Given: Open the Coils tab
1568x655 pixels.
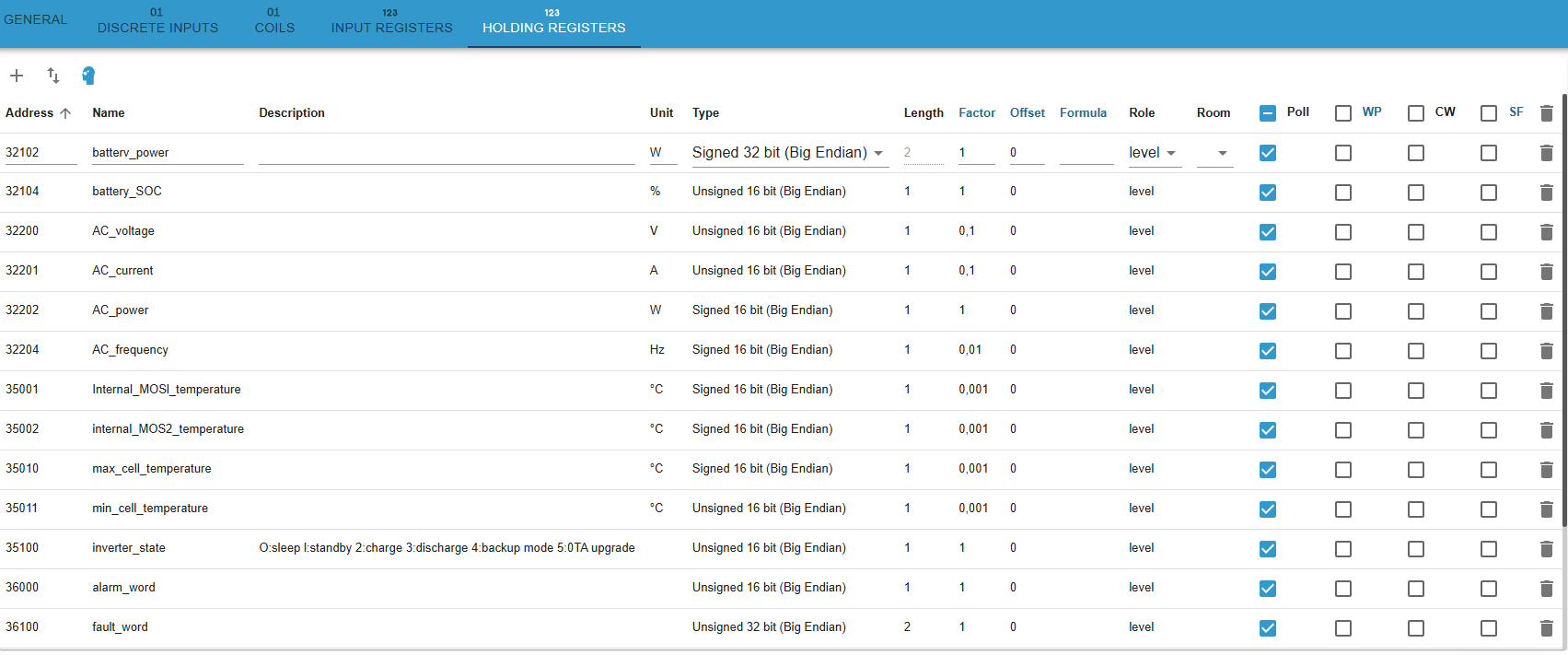Looking at the screenshot, I should point(274,22).
